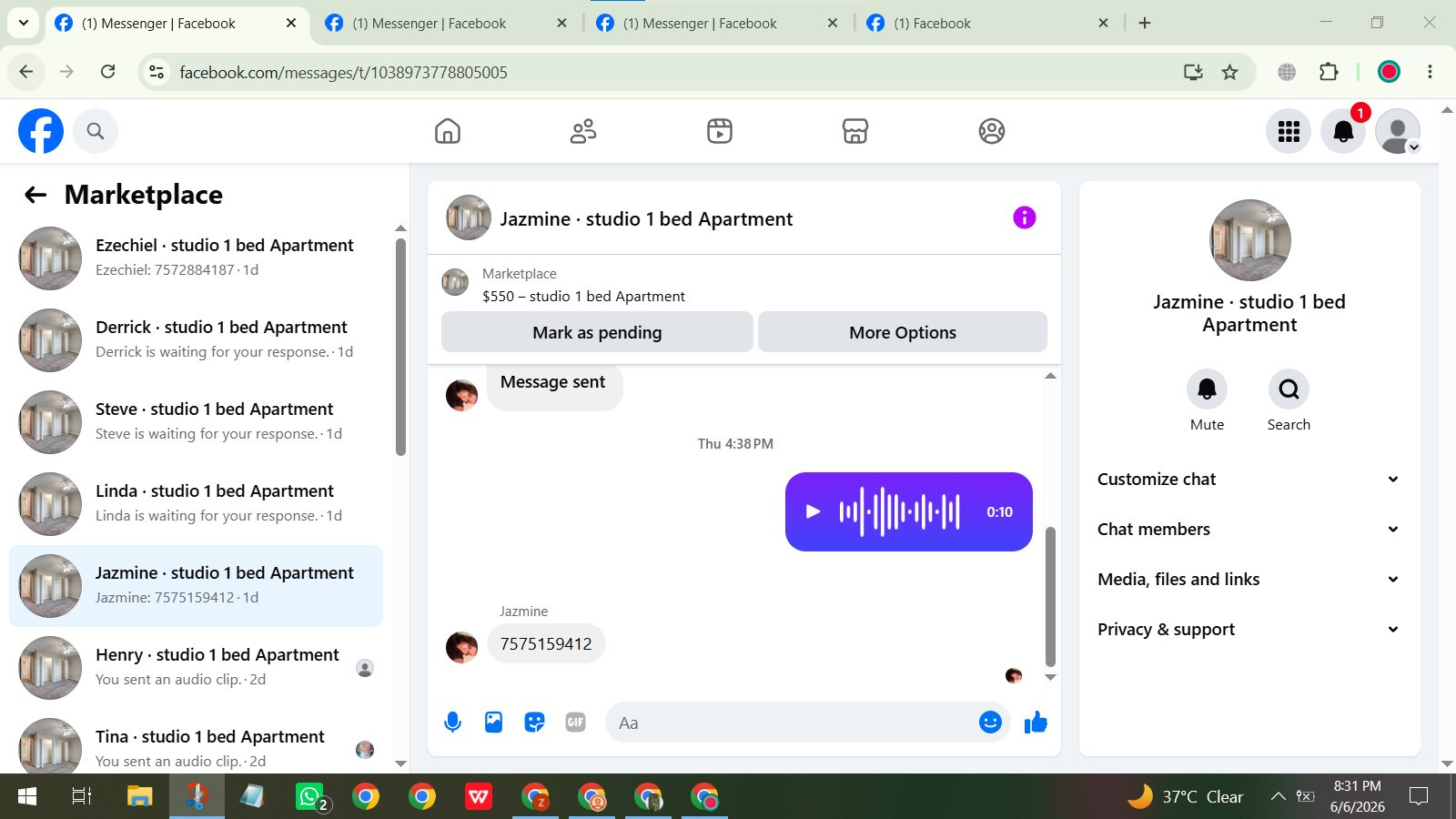Open the nine-dot Menu grid
This screenshot has height=819, width=1456.
(1289, 131)
